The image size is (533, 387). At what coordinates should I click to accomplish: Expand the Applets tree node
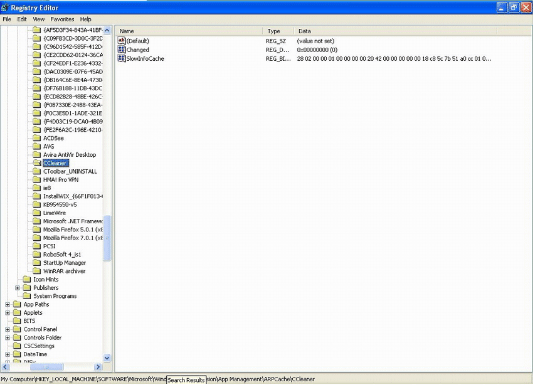tap(7, 313)
